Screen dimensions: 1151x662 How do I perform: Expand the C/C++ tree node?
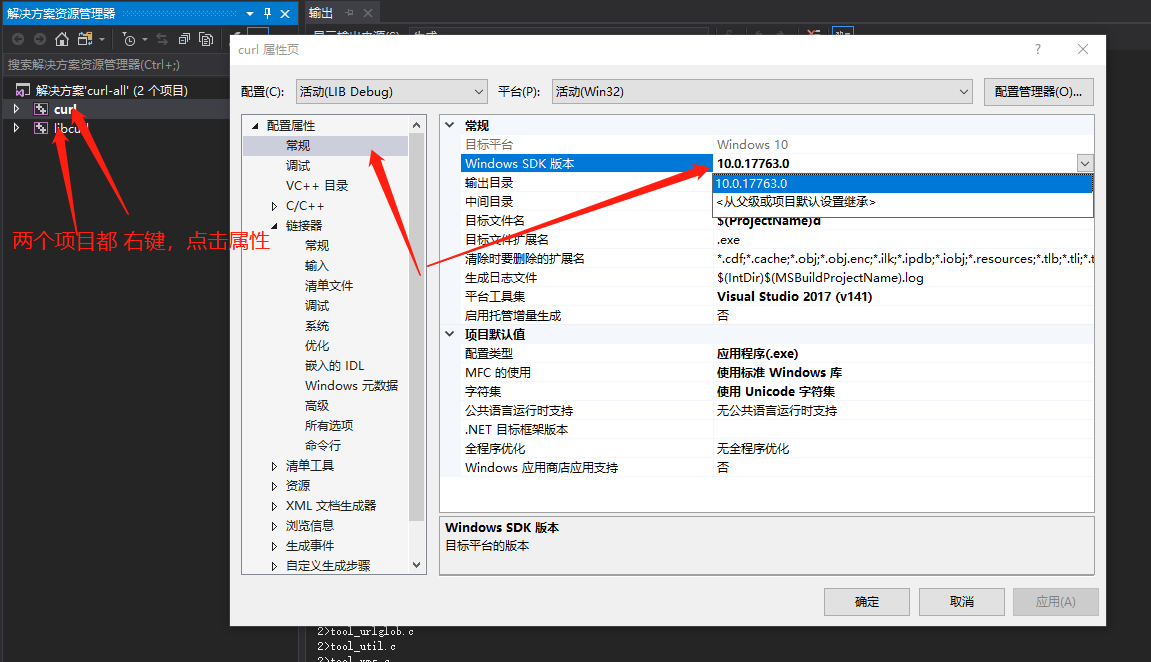click(274, 206)
